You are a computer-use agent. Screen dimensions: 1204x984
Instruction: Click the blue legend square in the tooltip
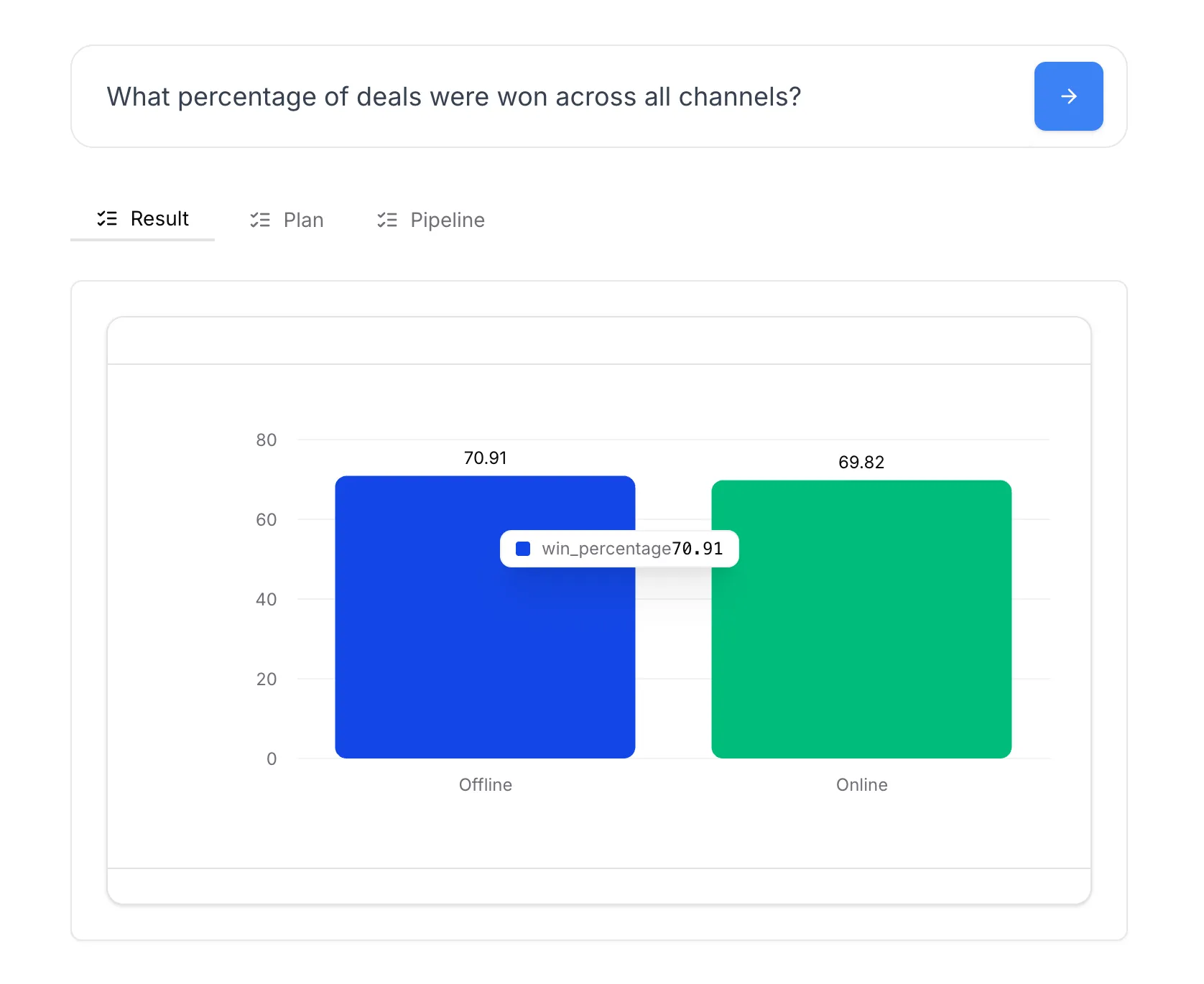(524, 549)
